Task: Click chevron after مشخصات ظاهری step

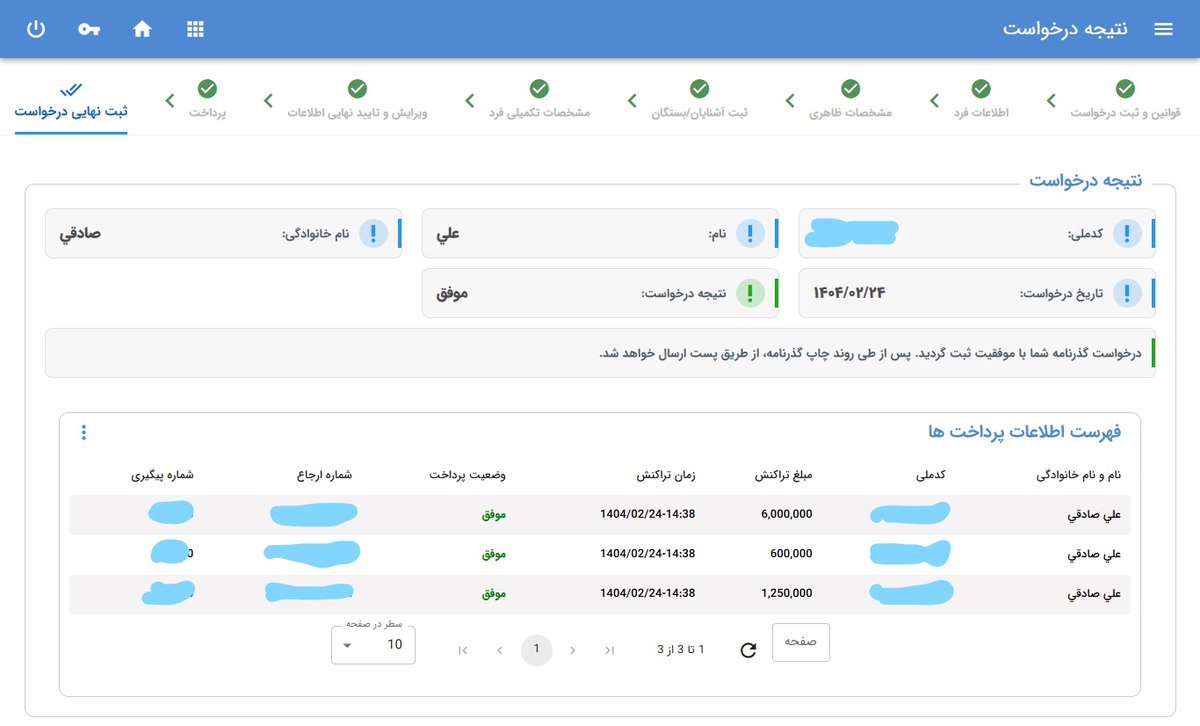Action: [789, 100]
